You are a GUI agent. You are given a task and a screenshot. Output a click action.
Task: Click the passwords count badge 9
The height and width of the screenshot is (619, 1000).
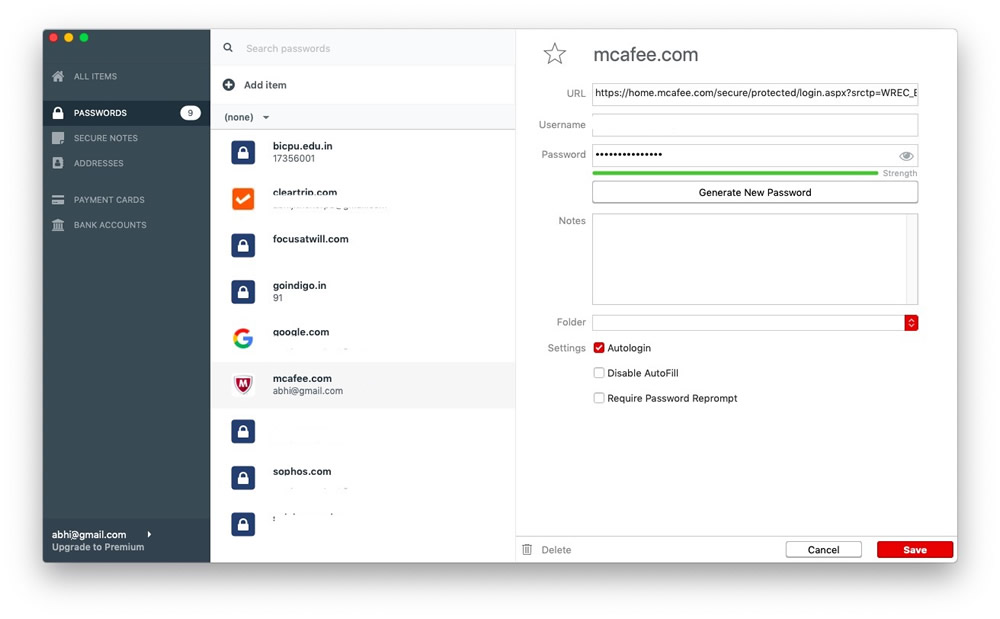(x=190, y=113)
